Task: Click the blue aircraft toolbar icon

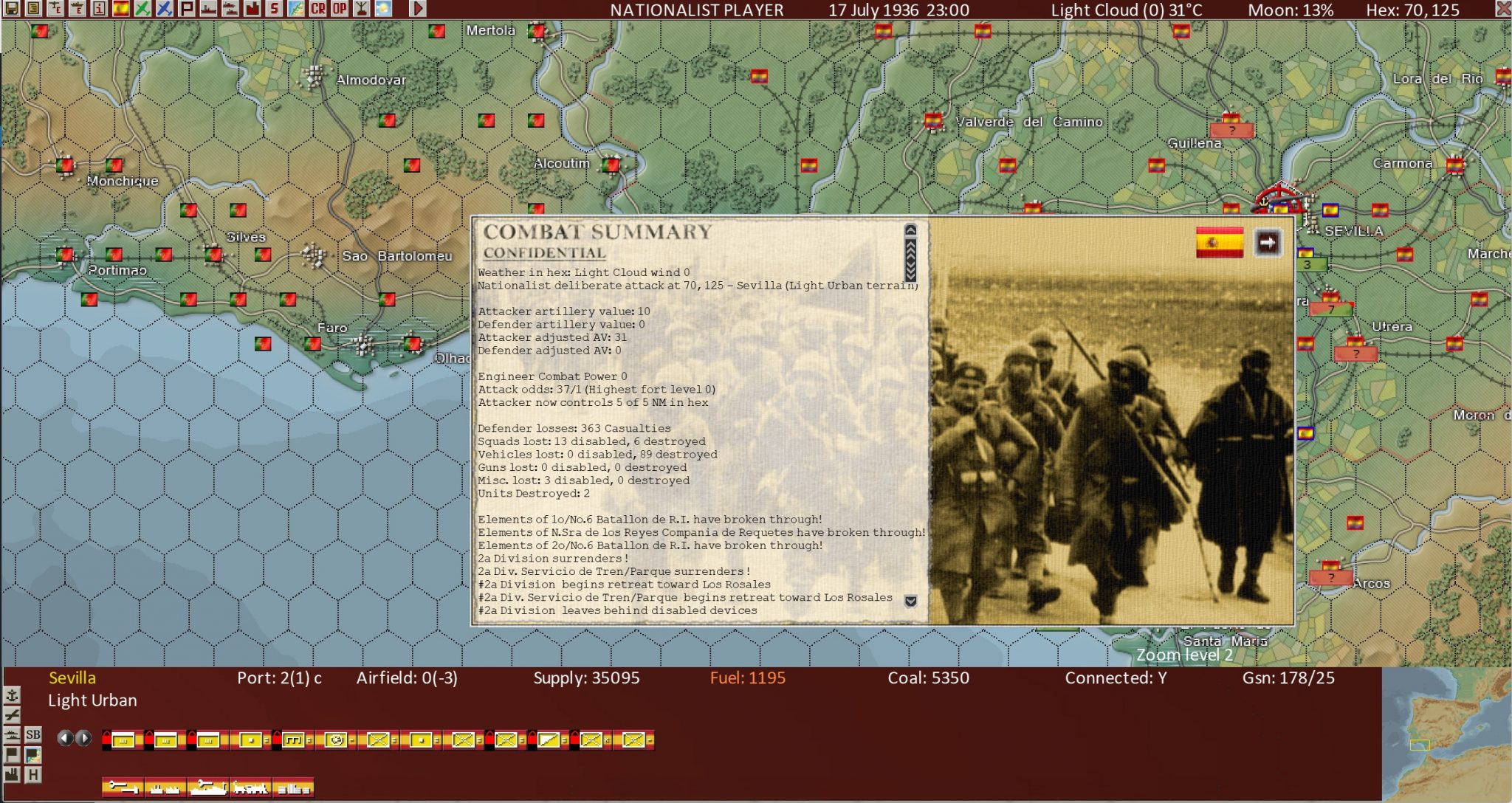Action: click(165, 9)
